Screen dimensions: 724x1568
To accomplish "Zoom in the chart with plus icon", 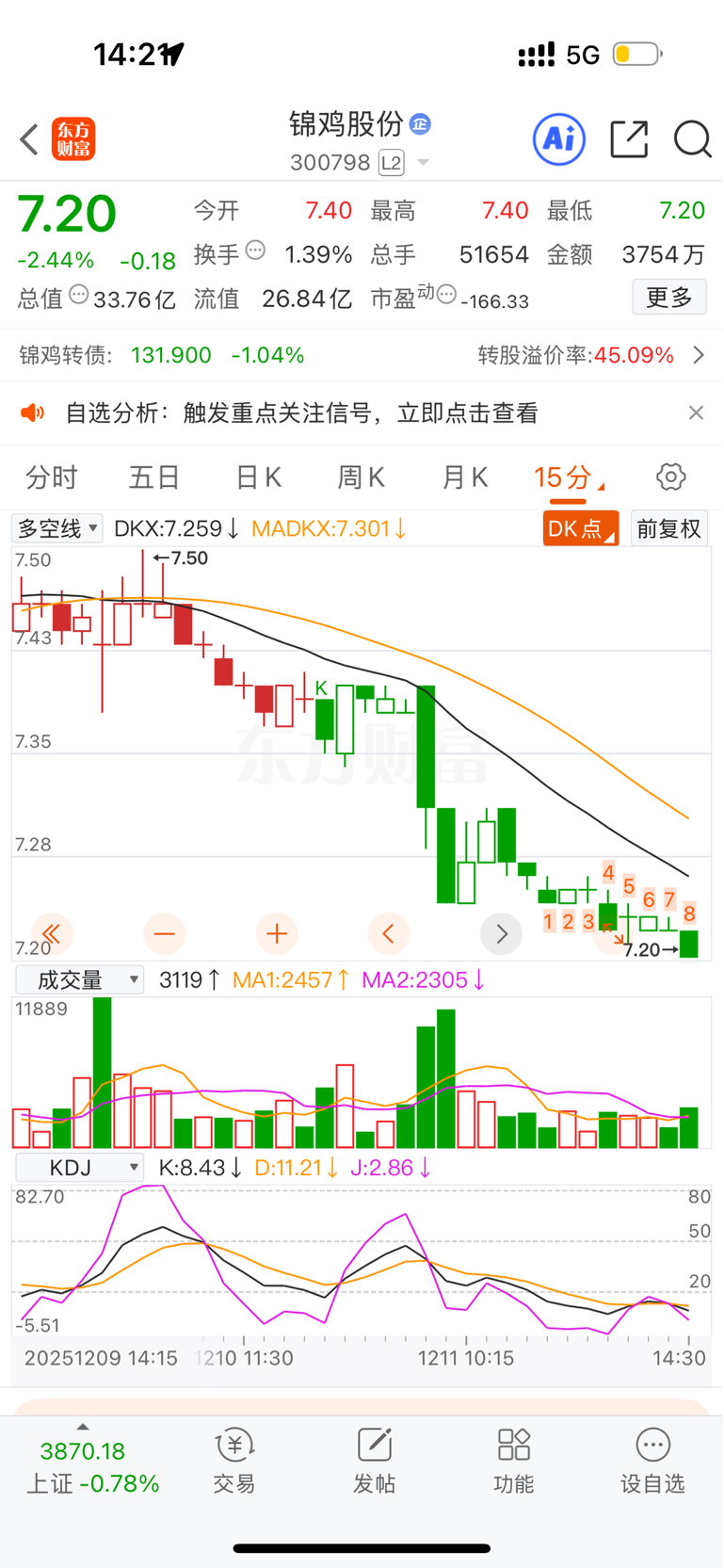I will 277,934.
